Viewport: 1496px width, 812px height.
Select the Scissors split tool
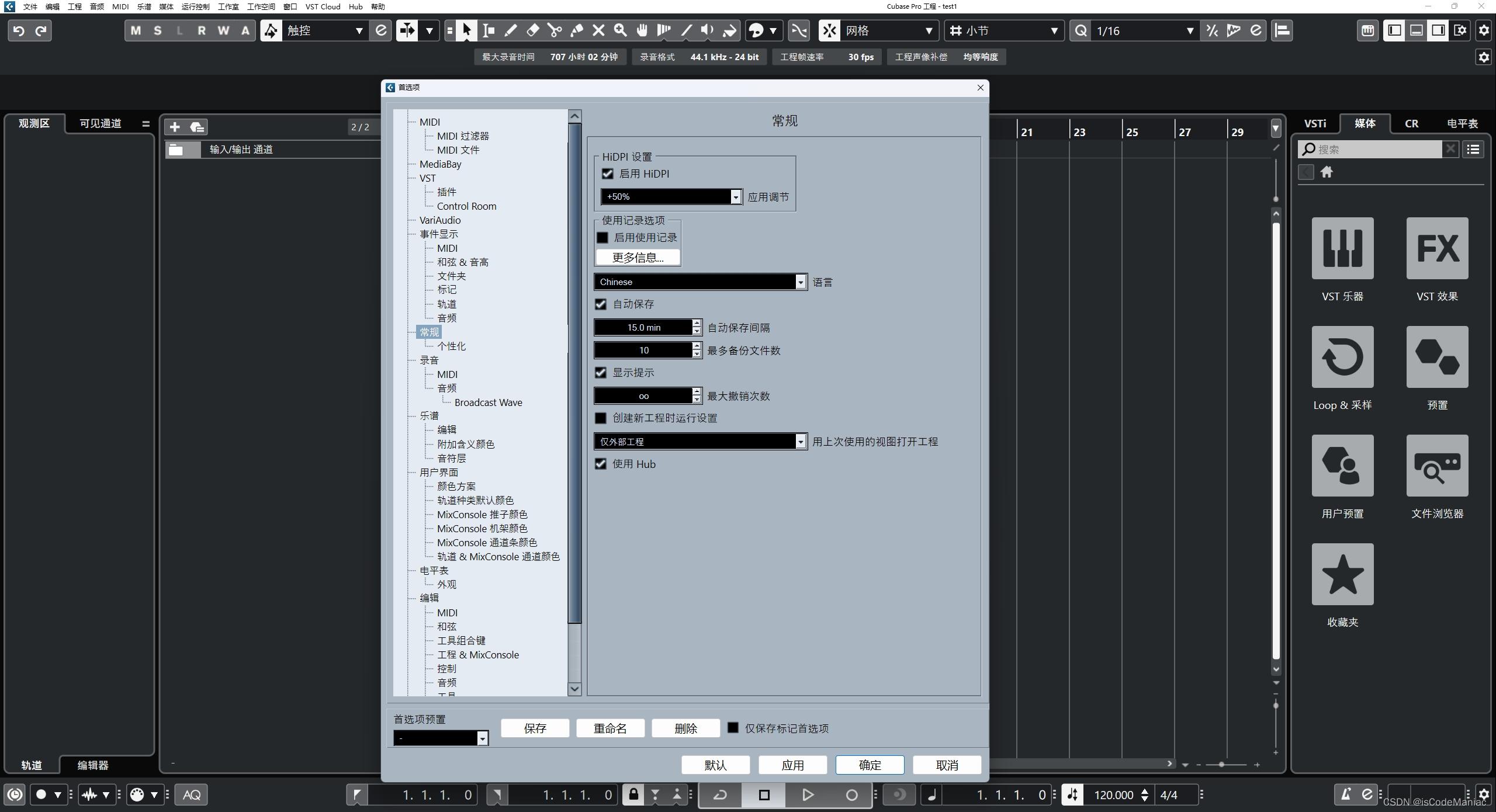[x=554, y=30]
